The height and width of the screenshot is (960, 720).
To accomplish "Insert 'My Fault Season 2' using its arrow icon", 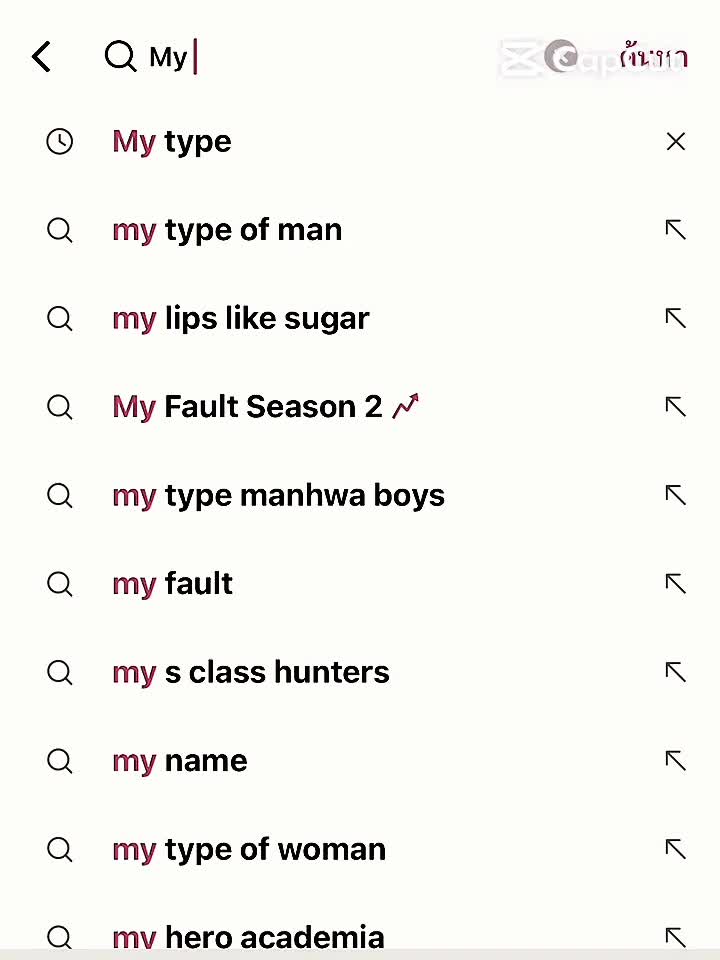I will click(676, 407).
